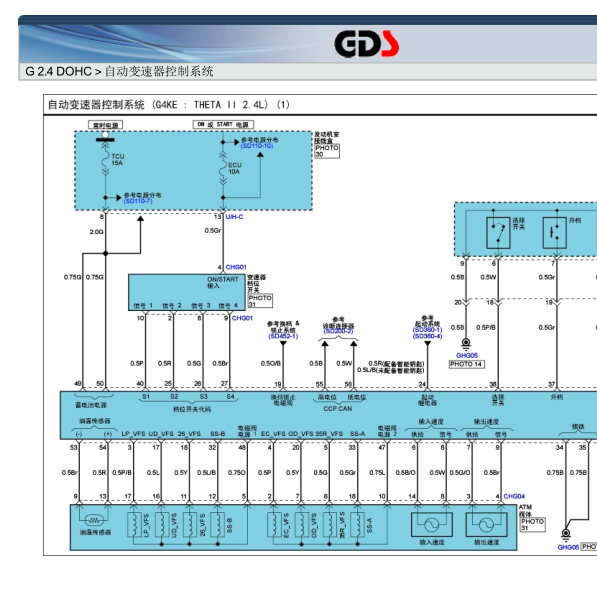Click the 0.5P/B wire label near pin 18
The width and height of the screenshot is (597, 598).
point(486,327)
